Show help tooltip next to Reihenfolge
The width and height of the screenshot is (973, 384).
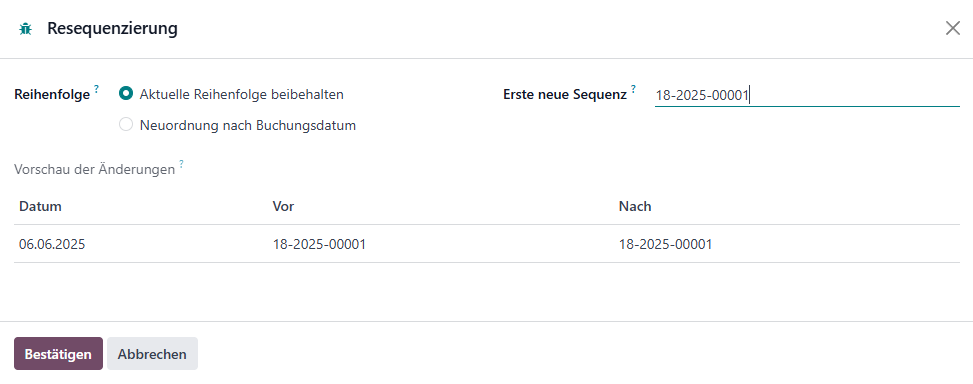click(x=97, y=89)
